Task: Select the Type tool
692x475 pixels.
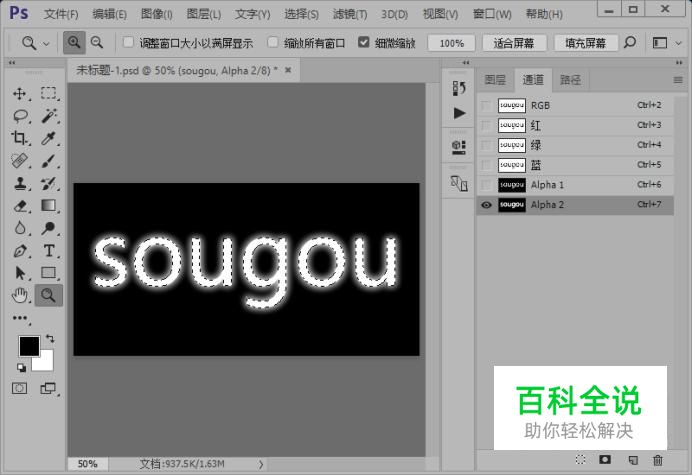Action: point(49,250)
